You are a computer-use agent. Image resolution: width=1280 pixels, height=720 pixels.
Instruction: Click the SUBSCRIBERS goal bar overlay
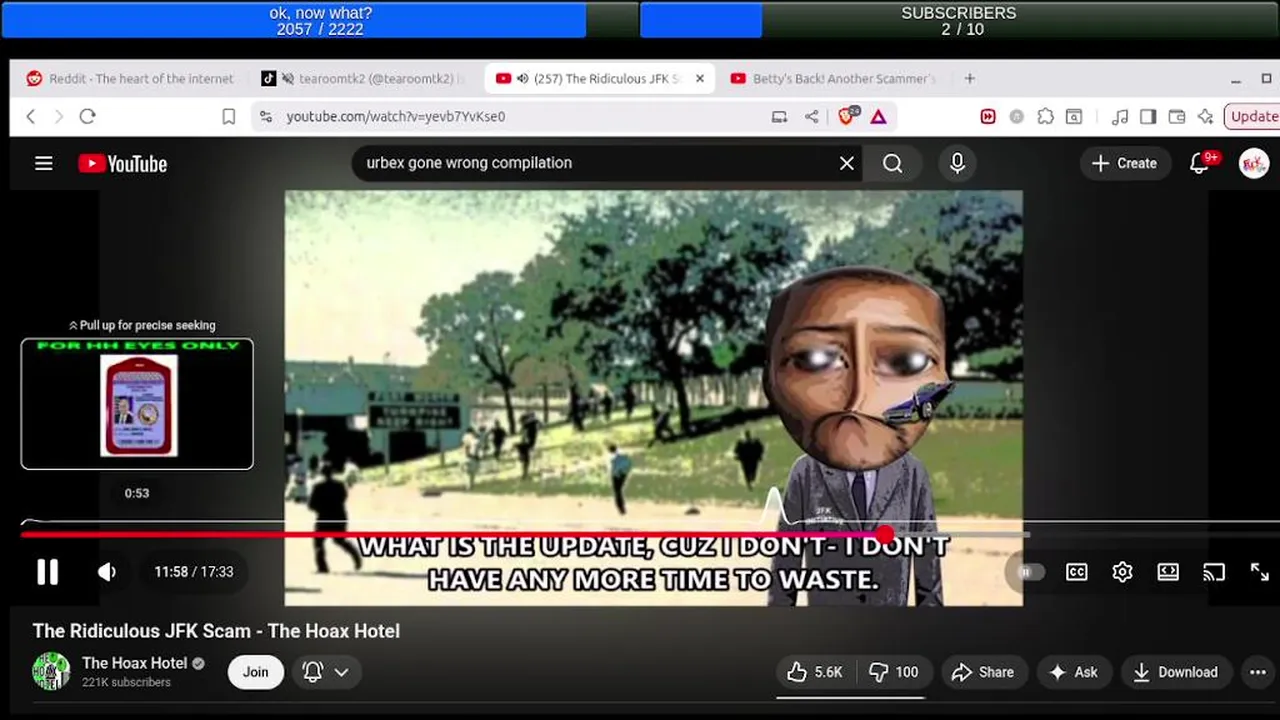click(x=958, y=20)
